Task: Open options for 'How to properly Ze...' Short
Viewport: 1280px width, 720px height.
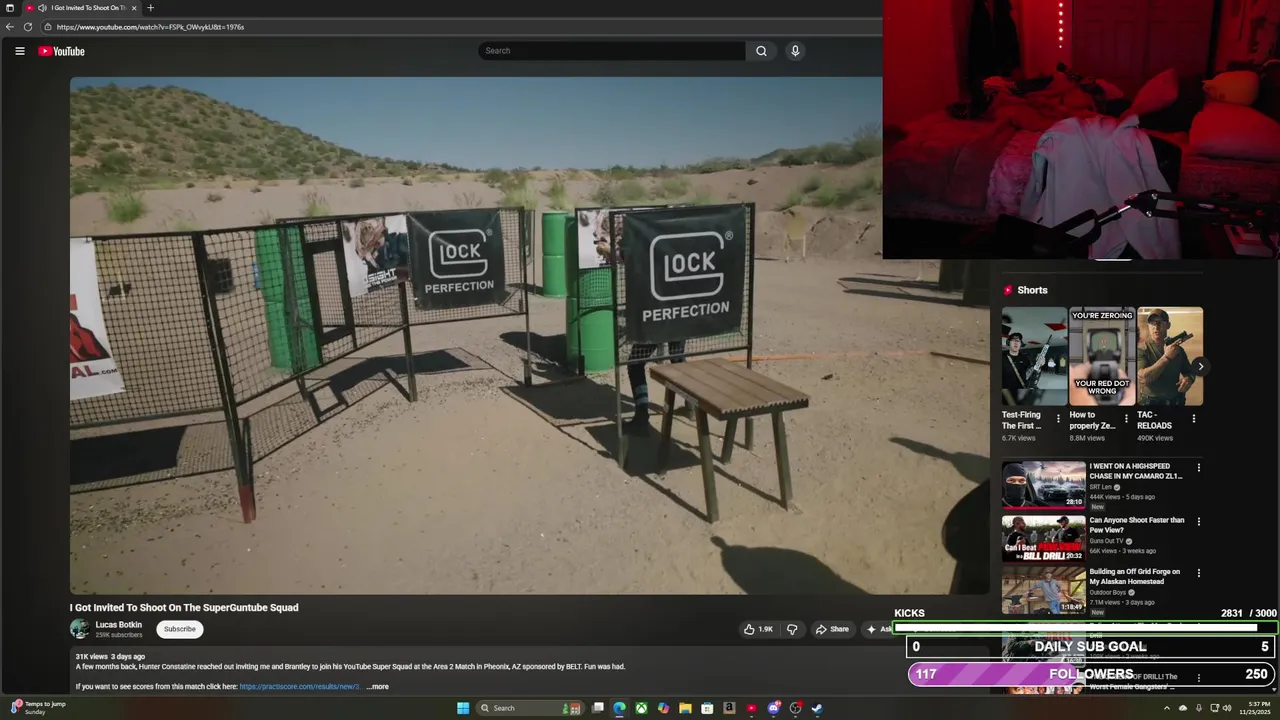Action: tap(1126, 419)
